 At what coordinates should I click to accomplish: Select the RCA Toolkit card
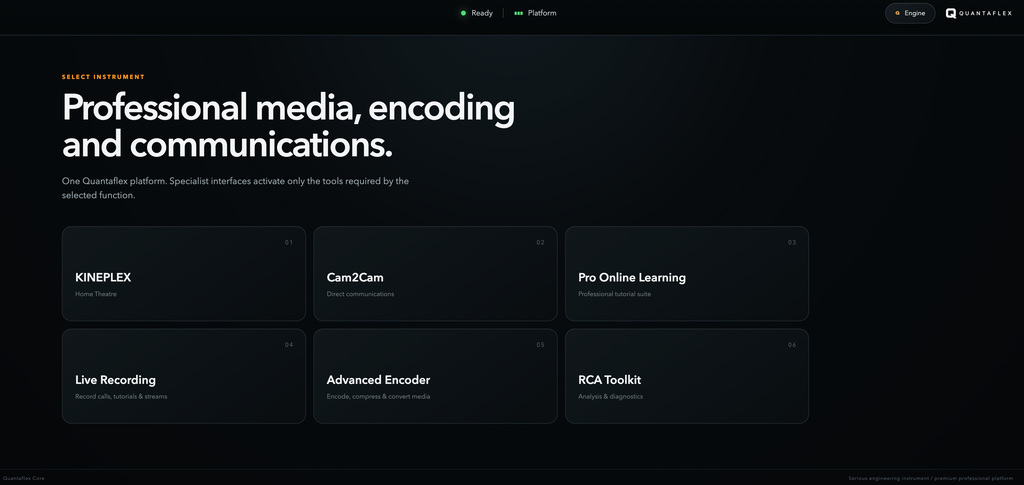click(686, 376)
